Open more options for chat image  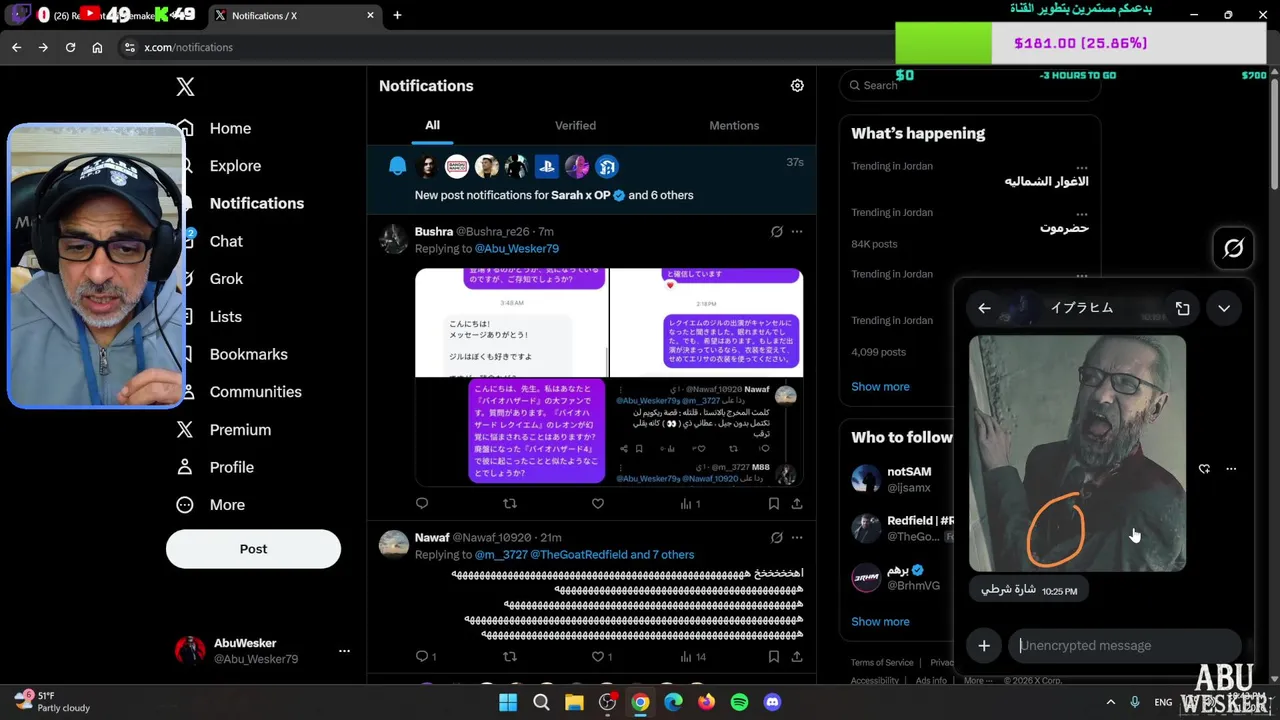point(1231,468)
